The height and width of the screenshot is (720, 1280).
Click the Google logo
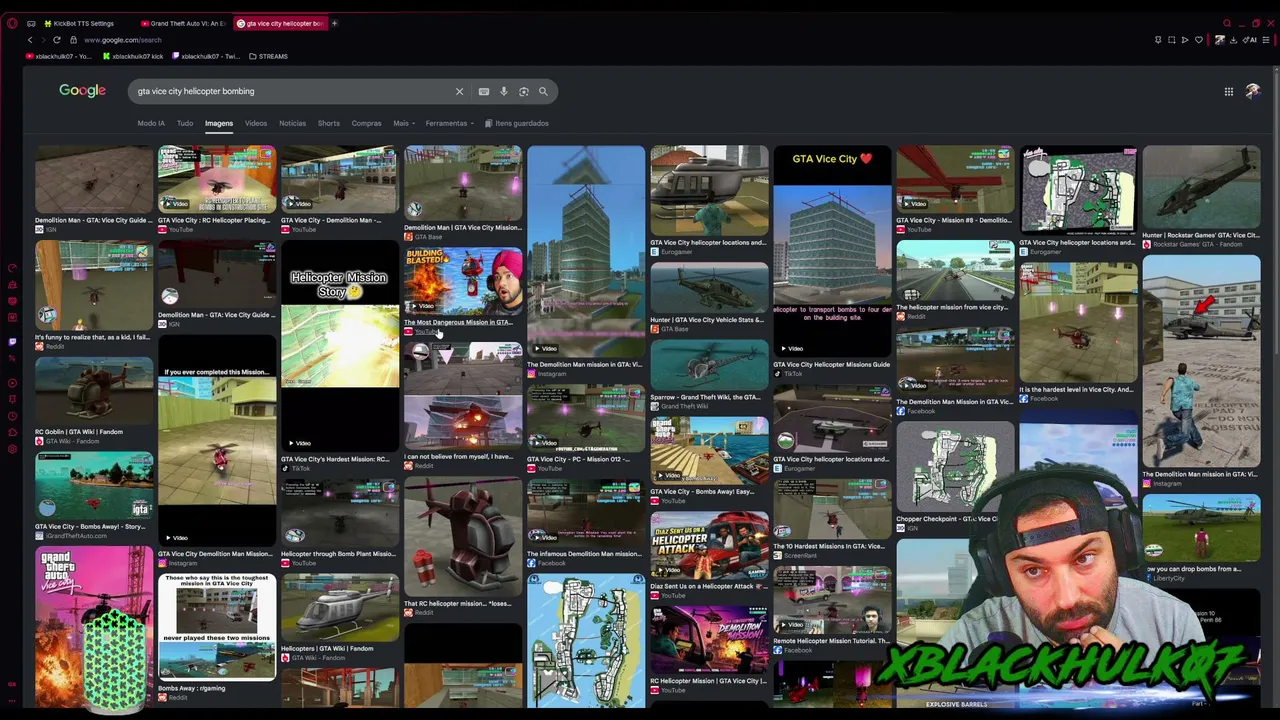82,91
